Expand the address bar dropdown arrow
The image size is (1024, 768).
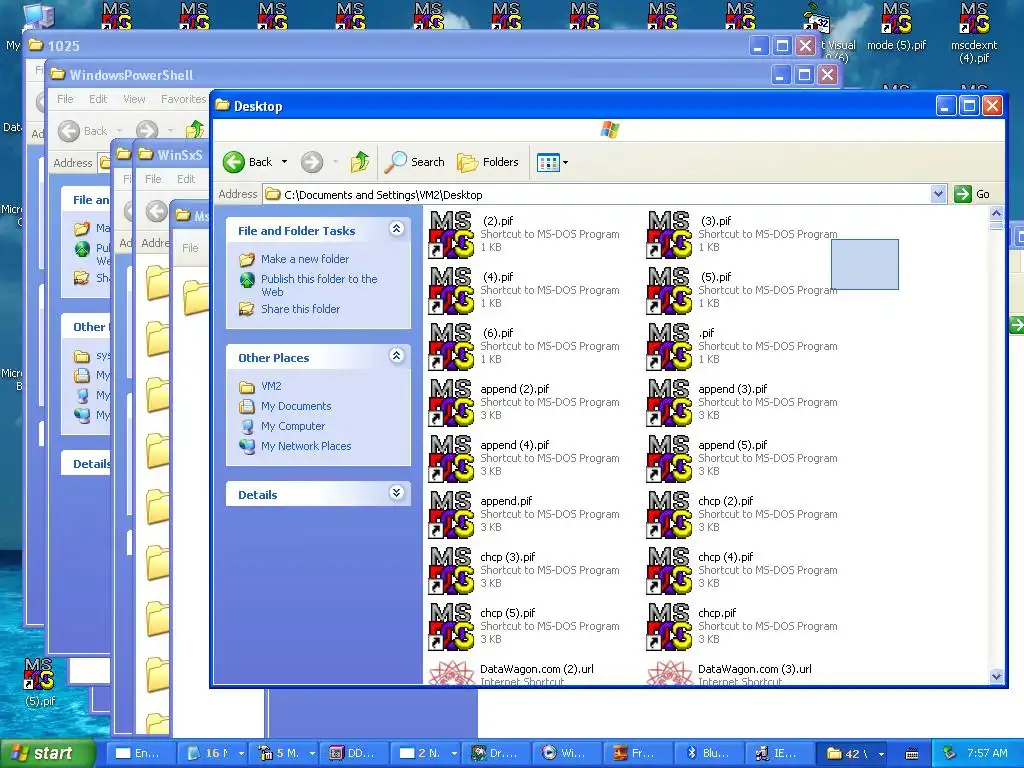938,194
